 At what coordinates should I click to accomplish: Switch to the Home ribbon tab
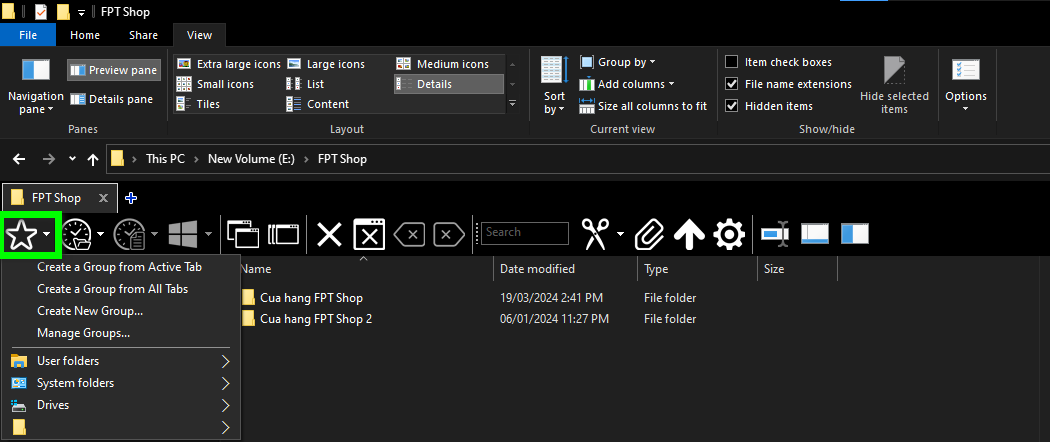point(85,35)
